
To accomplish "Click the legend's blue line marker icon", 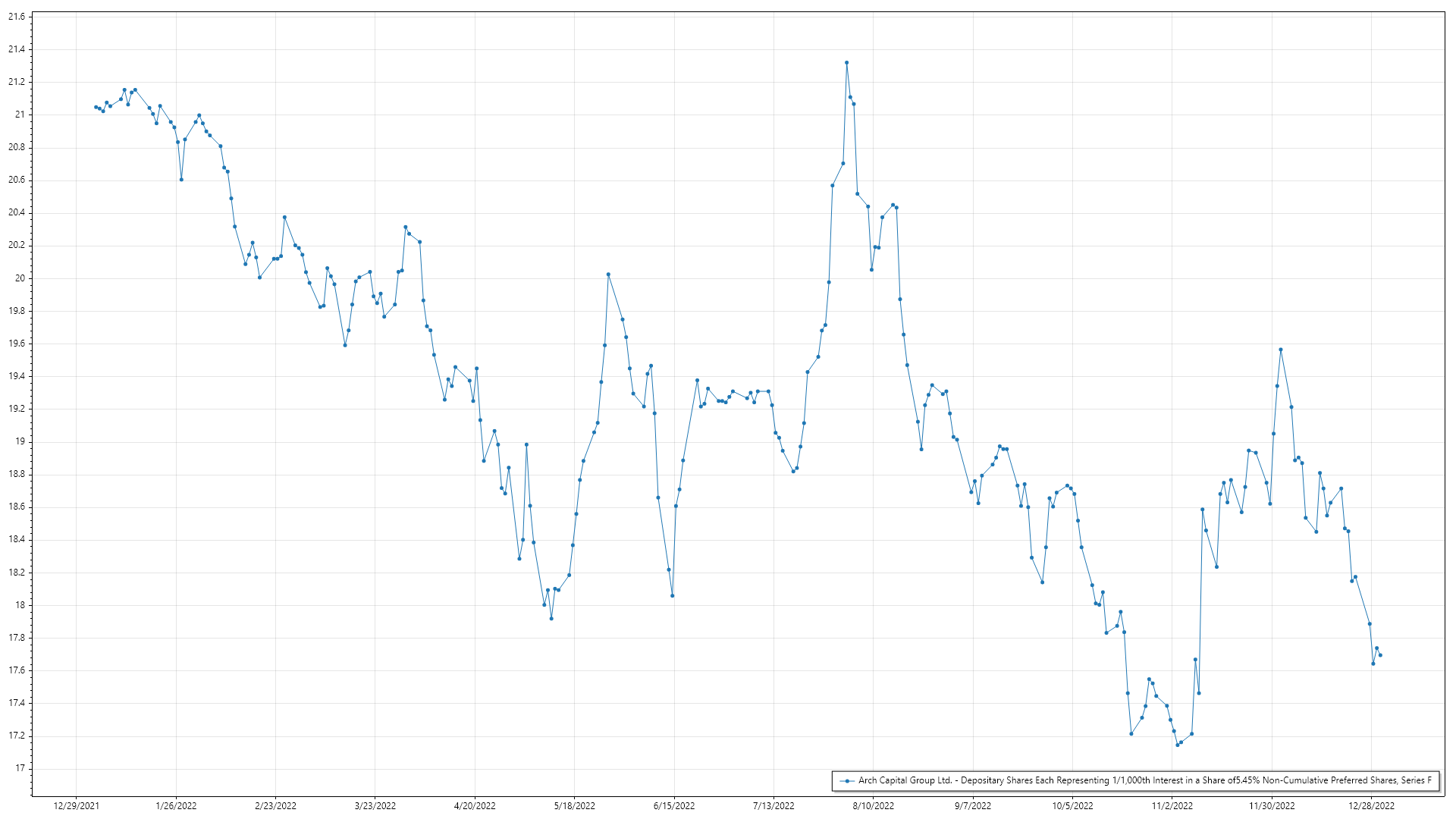I will 846,780.
